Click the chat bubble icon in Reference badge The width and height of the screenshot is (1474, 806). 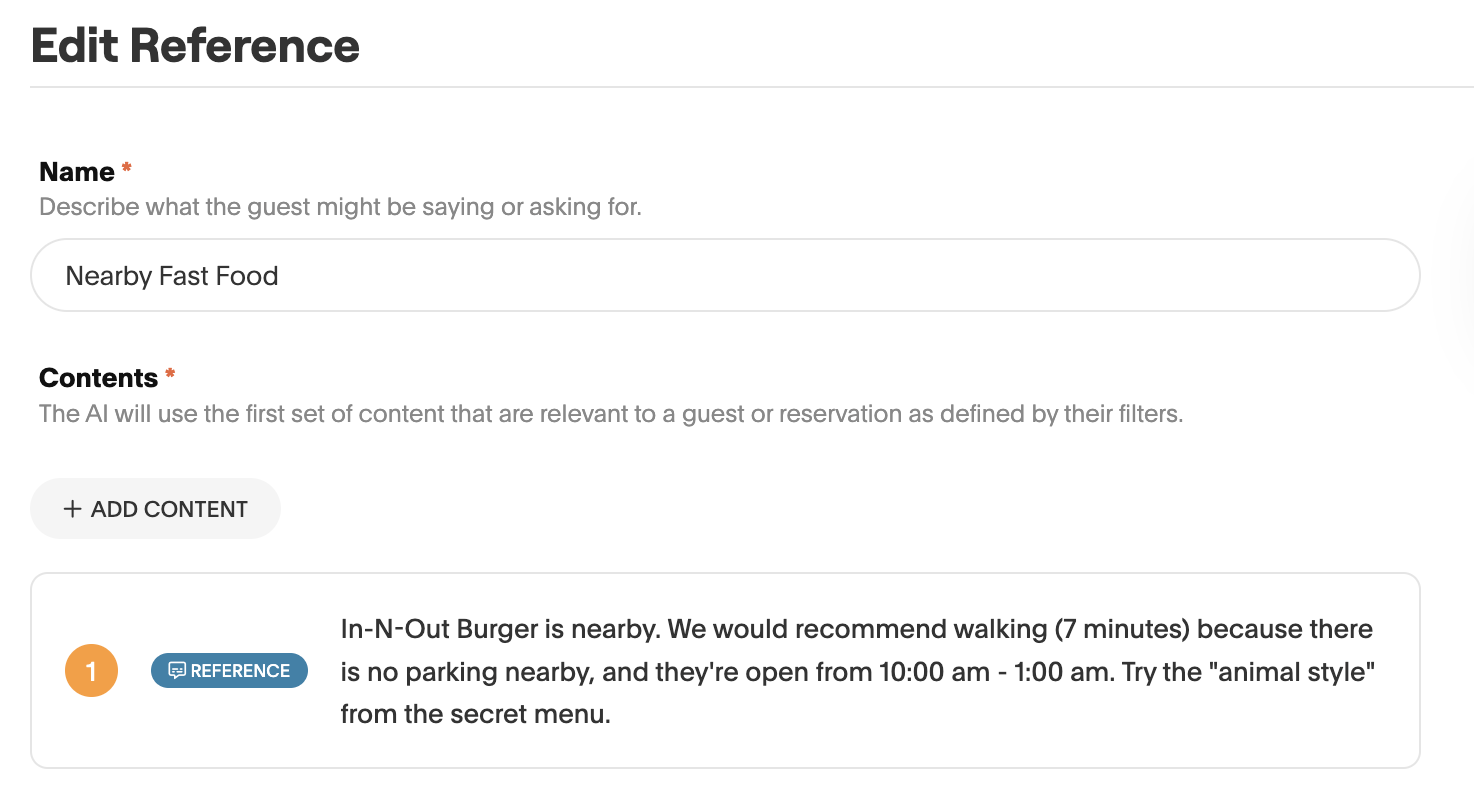tap(177, 671)
